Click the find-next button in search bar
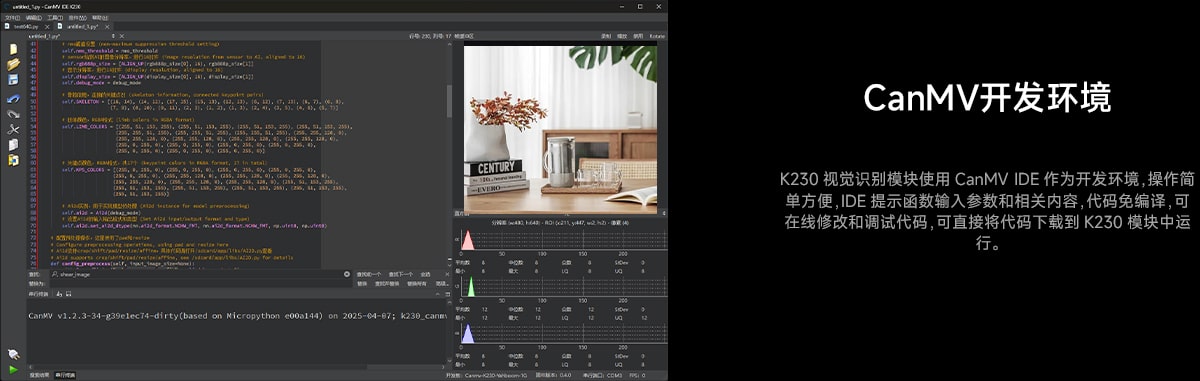The width and height of the screenshot is (1200, 381). [400, 273]
